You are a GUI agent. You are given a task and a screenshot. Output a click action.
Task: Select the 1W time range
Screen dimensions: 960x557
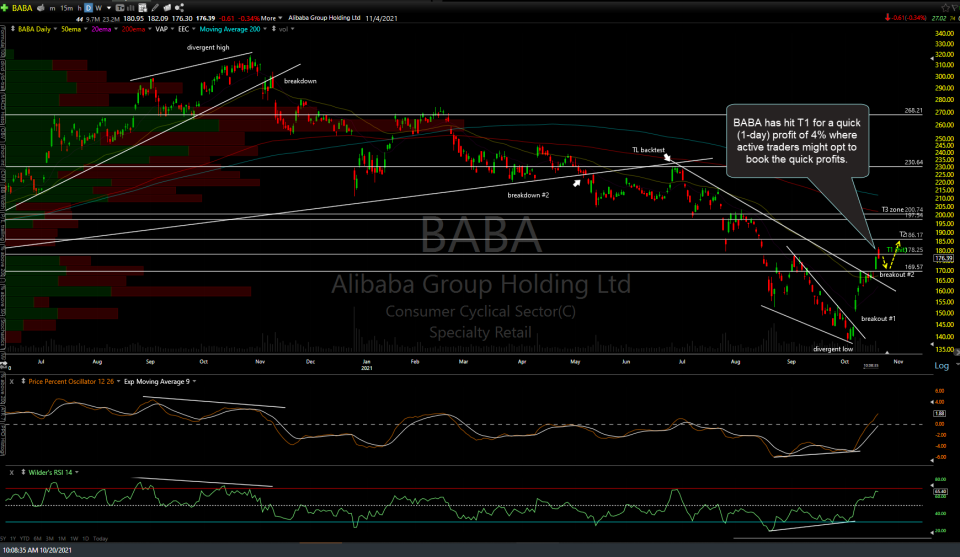74,539
